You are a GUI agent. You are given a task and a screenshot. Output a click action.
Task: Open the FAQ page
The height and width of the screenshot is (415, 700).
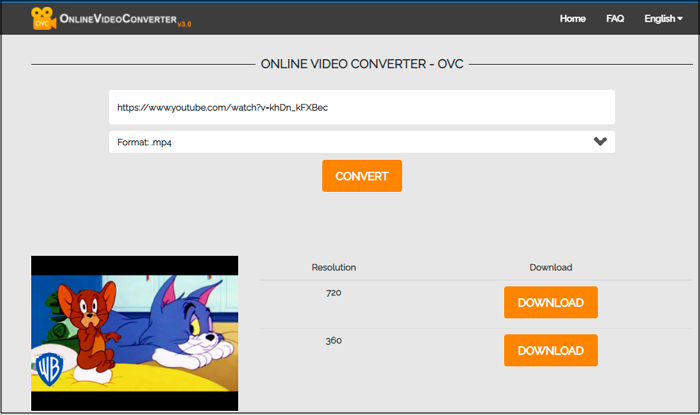tap(615, 18)
